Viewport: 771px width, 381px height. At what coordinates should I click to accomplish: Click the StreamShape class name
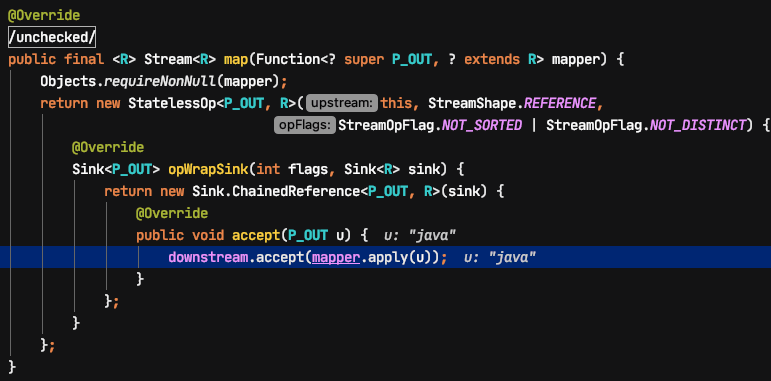tap(472, 104)
